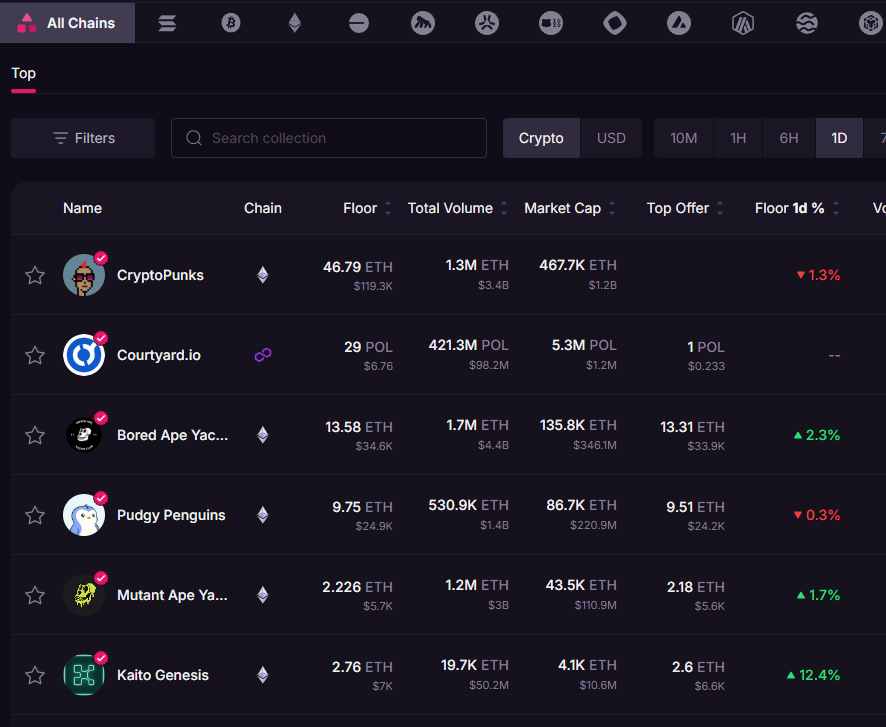Click the 46.79 ETH floor value
The width and height of the screenshot is (886, 727).
(358, 267)
